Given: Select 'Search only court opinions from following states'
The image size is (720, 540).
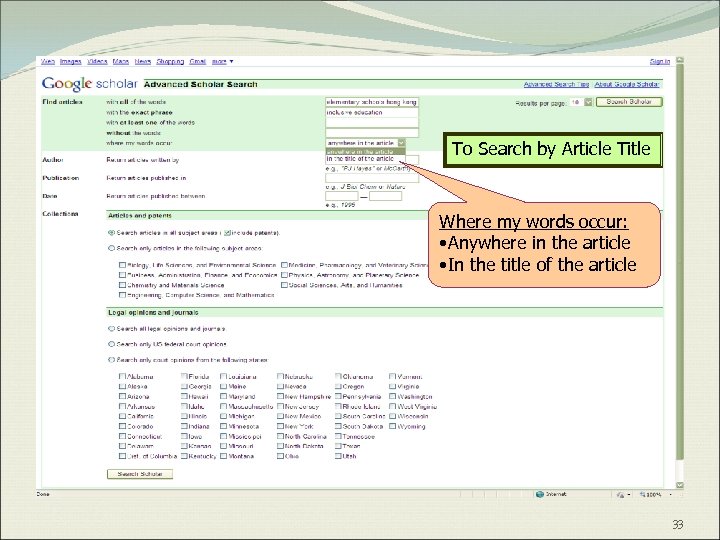Looking at the screenshot, I should (111, 360).
